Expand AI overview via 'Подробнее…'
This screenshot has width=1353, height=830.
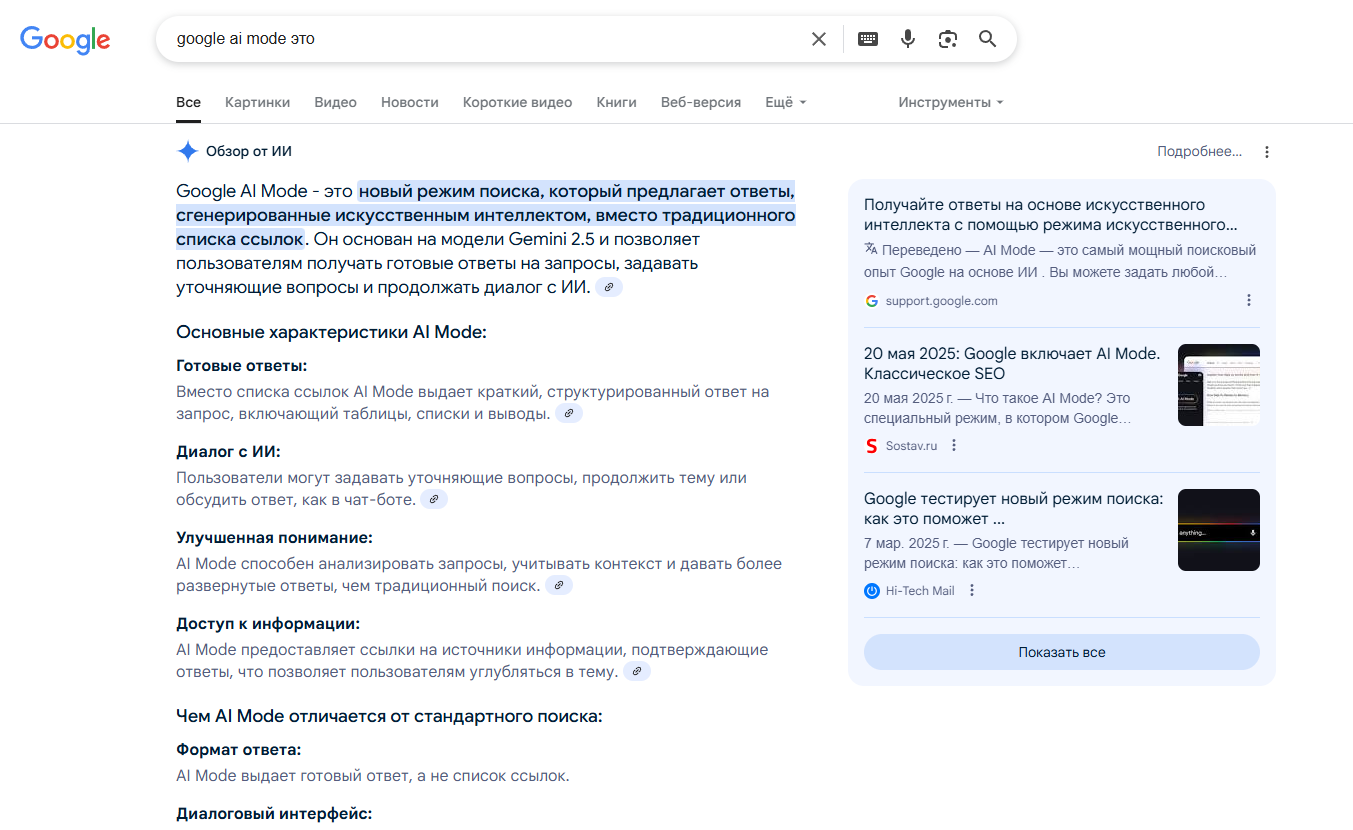coord(1199,151)
